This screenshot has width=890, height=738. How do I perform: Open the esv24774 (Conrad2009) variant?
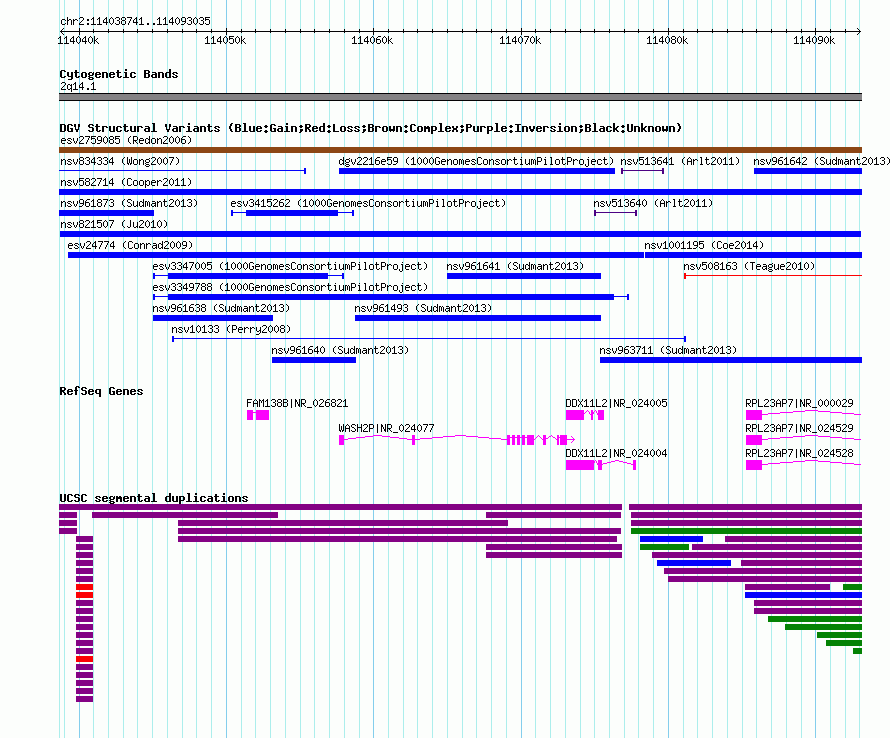(x=356, y=255)
